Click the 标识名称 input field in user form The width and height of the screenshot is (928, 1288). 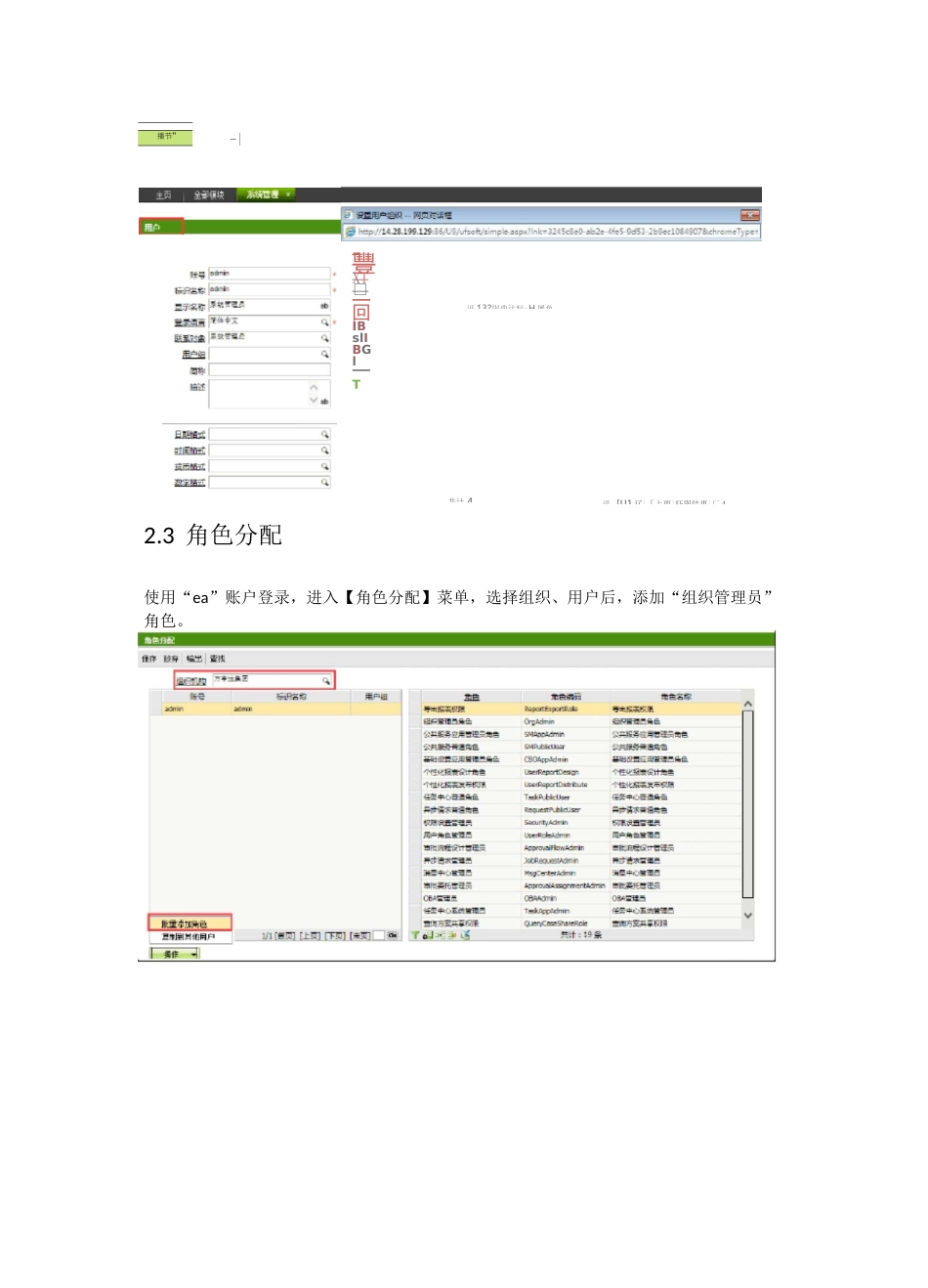tap(270, 290)
